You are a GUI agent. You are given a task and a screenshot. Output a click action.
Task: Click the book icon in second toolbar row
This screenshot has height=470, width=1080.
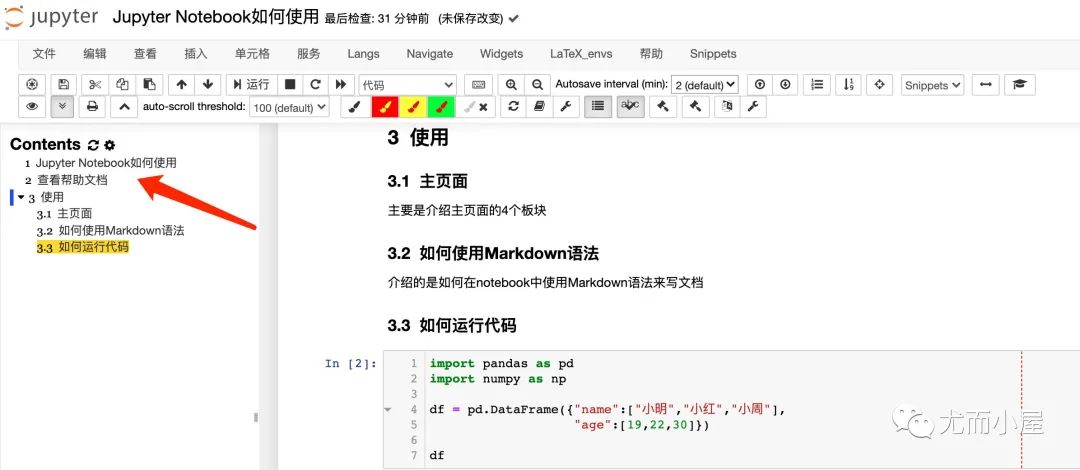click(539, 107)
